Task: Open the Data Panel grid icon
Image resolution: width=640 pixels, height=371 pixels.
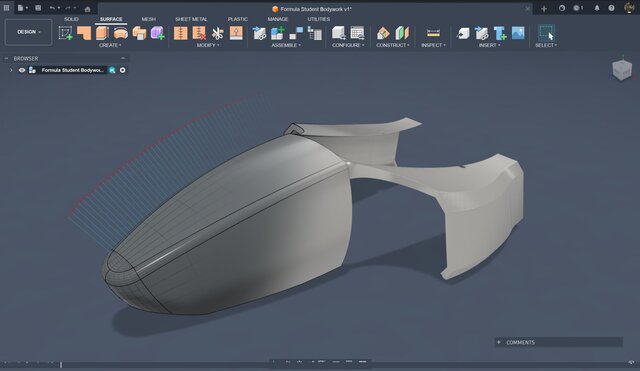Action: click(x=6, y=8)
